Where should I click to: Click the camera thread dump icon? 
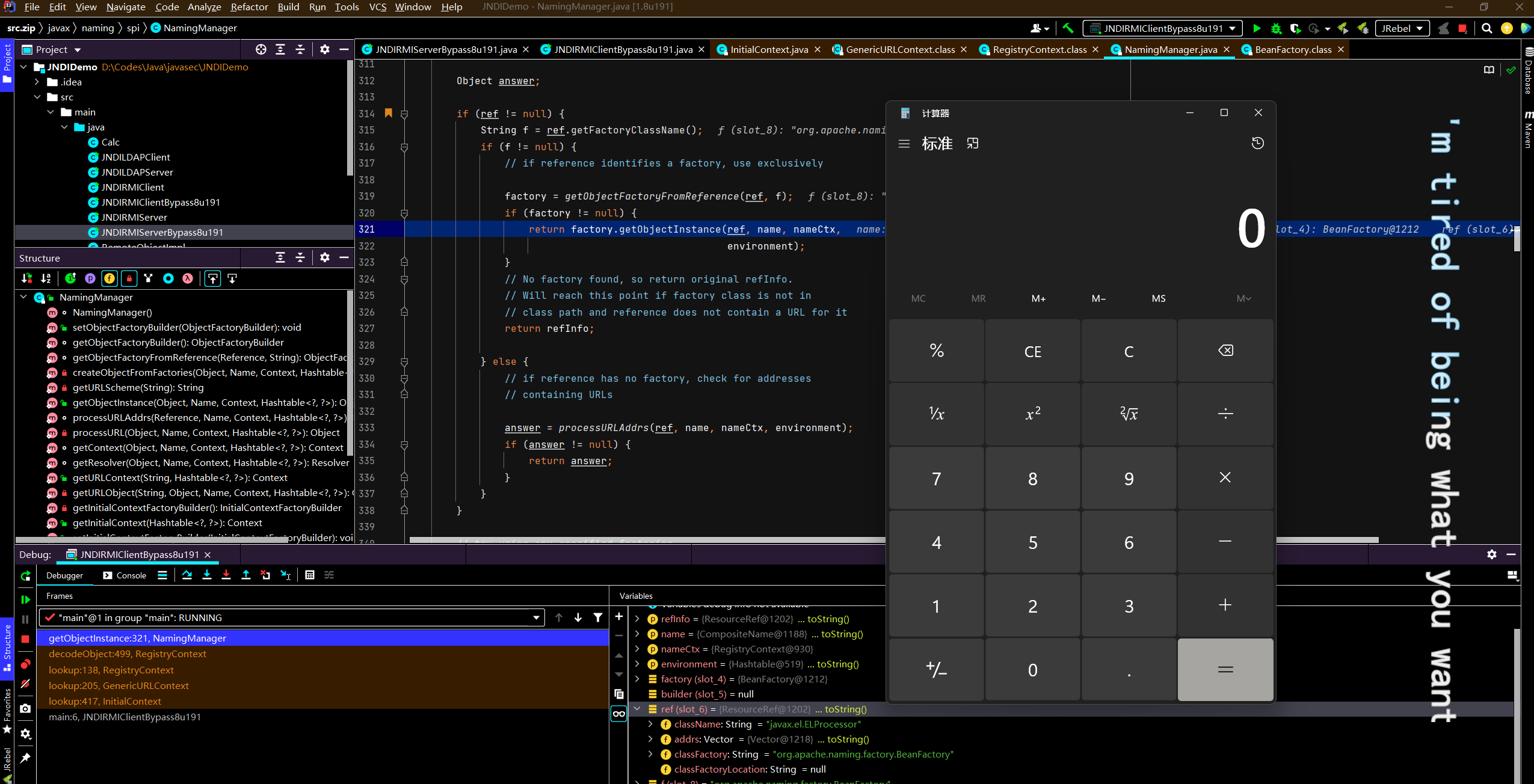pyautogui.click(x=25, y=708)
